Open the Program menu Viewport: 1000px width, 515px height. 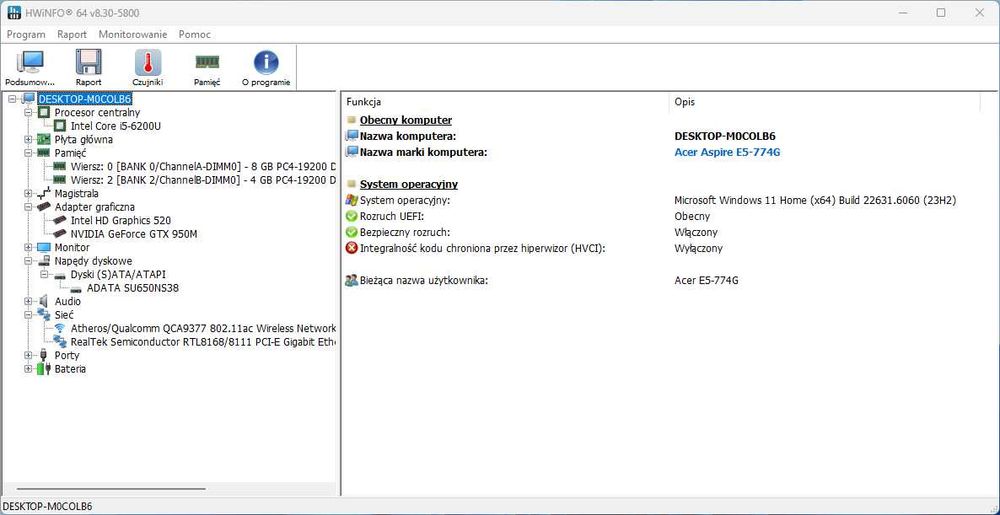pyautogui.click(x=26, y=34)
